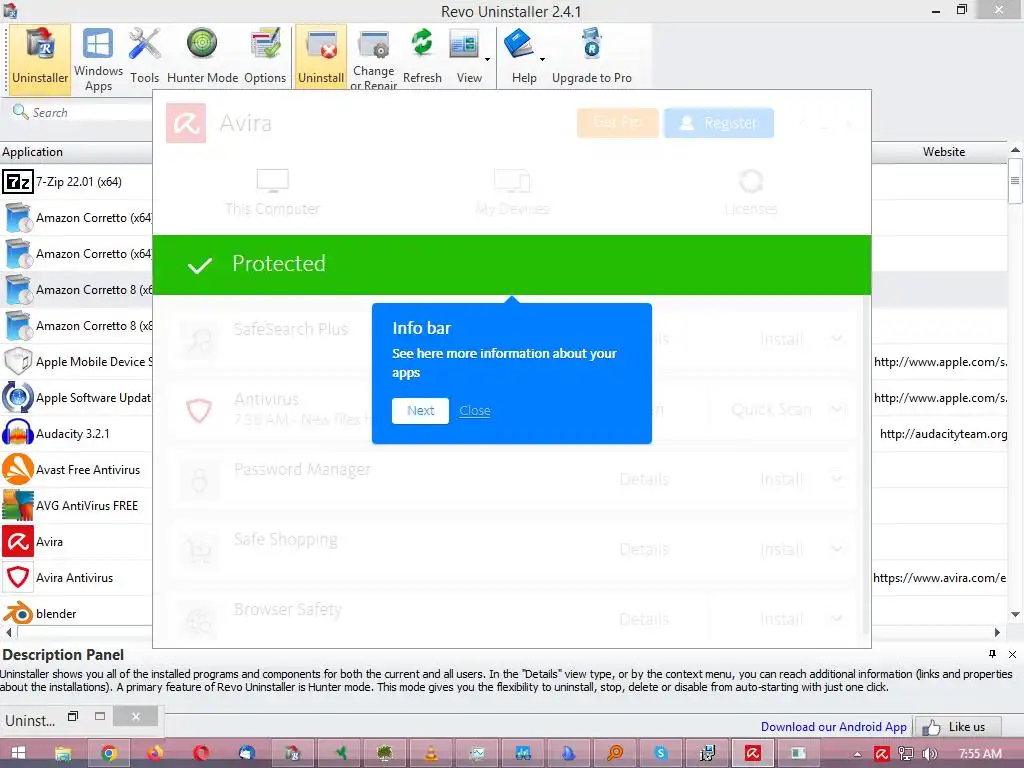1024x768 pixels.
Task: Select the AVG AntiVirus FREE icon
Action: [x=18, y=505]
